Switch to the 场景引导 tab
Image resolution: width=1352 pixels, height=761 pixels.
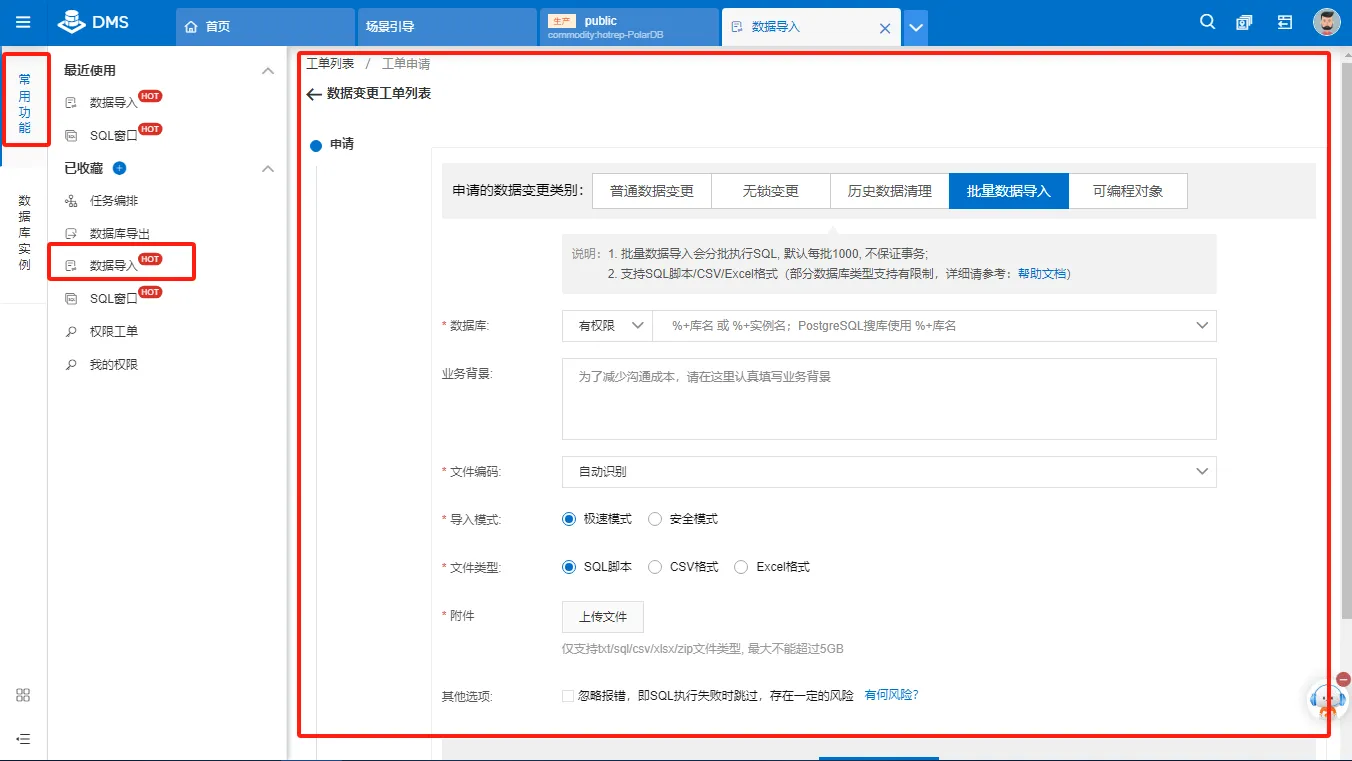click(x=446, y=27)
